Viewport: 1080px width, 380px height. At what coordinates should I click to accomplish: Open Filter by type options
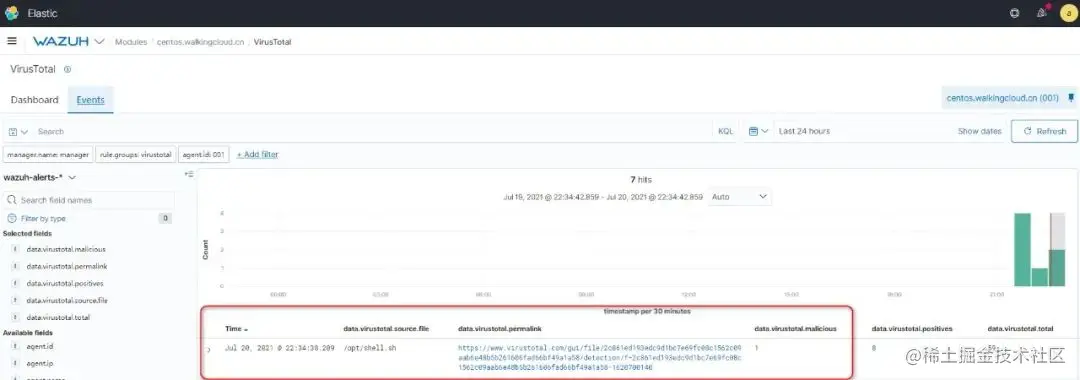click(x=44, y=218)
